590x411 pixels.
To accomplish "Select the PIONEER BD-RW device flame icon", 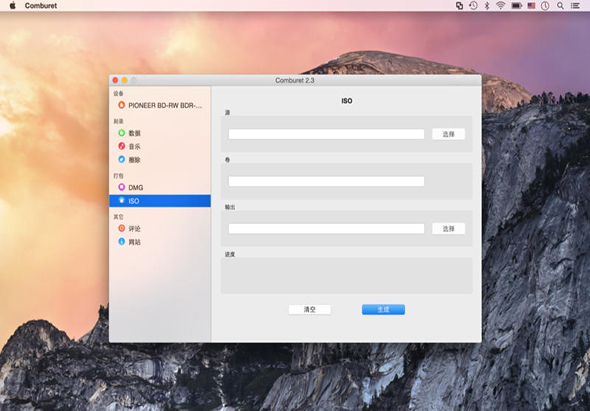I will [121, 105].
